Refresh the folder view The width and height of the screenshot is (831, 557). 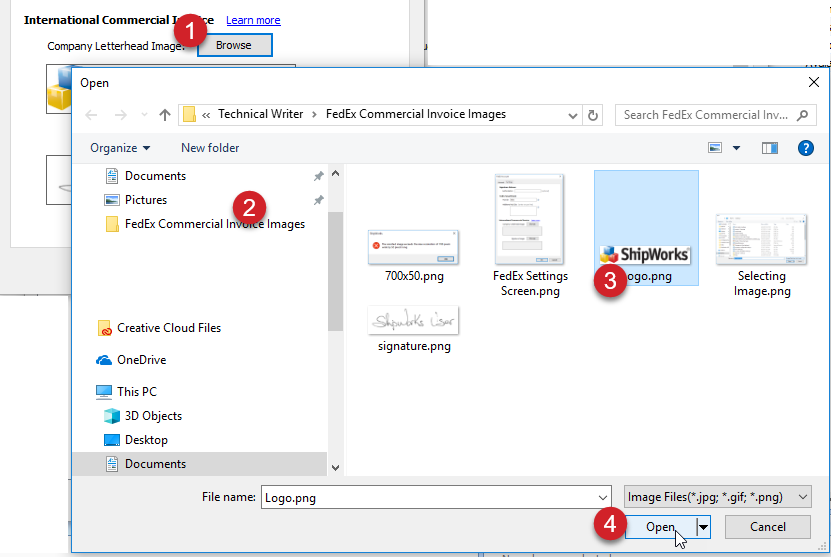[x=593, y=115]
